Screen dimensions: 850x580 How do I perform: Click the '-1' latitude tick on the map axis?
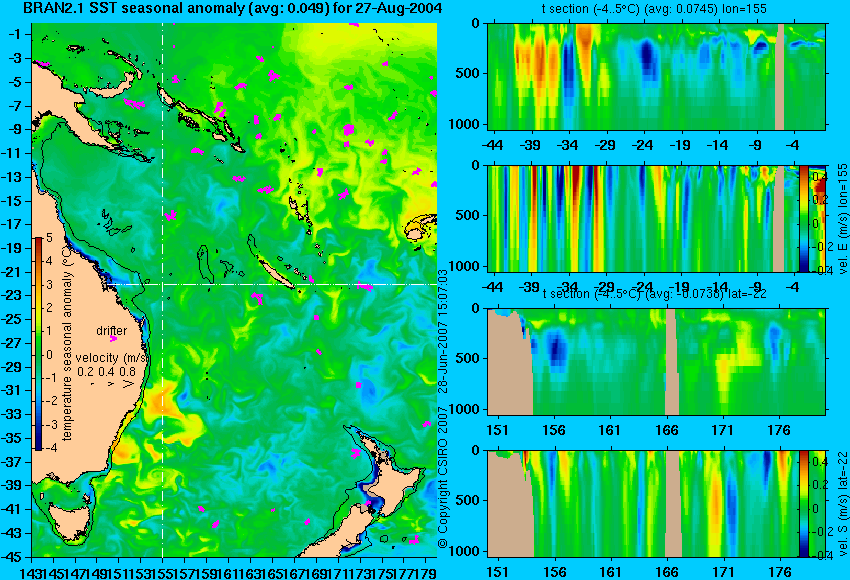[x=17, y=34]
